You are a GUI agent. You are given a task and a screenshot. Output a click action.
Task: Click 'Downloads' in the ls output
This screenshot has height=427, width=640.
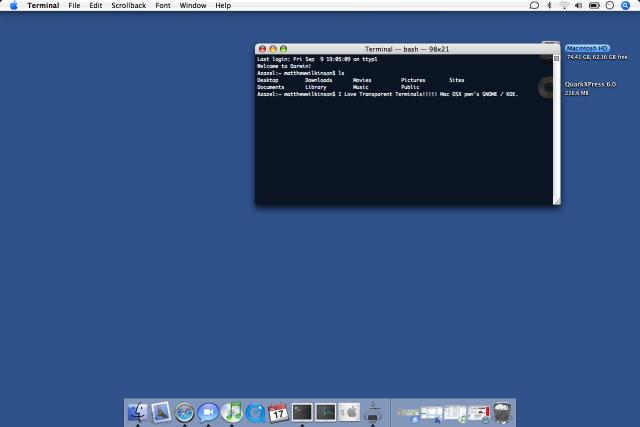[x=318, y=80]
